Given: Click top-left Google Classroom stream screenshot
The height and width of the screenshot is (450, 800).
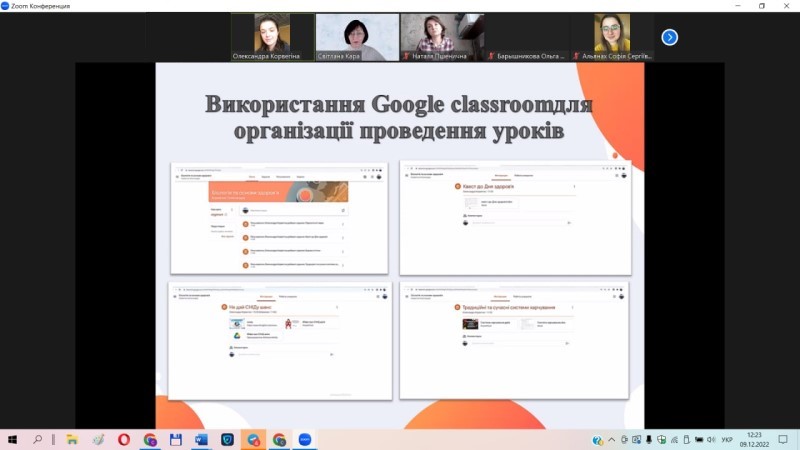Looking at the screenshot, I should click(279, 218).
